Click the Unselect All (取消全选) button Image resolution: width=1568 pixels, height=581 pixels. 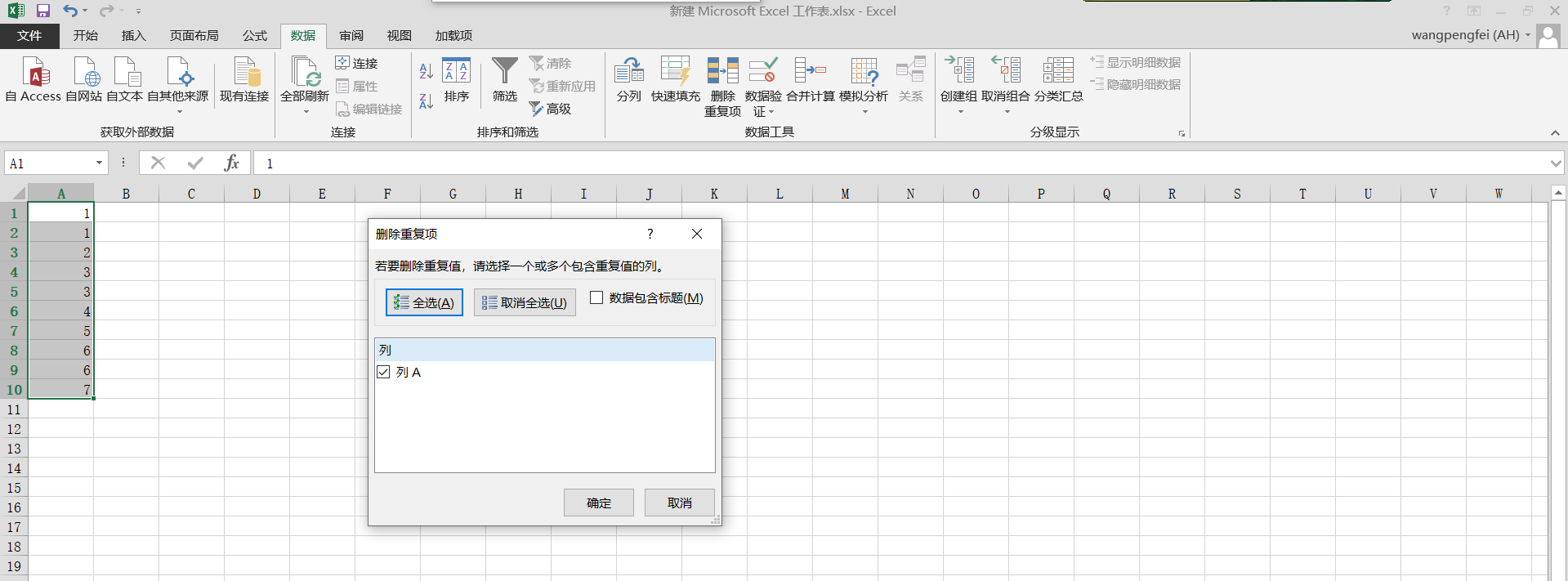525,302
